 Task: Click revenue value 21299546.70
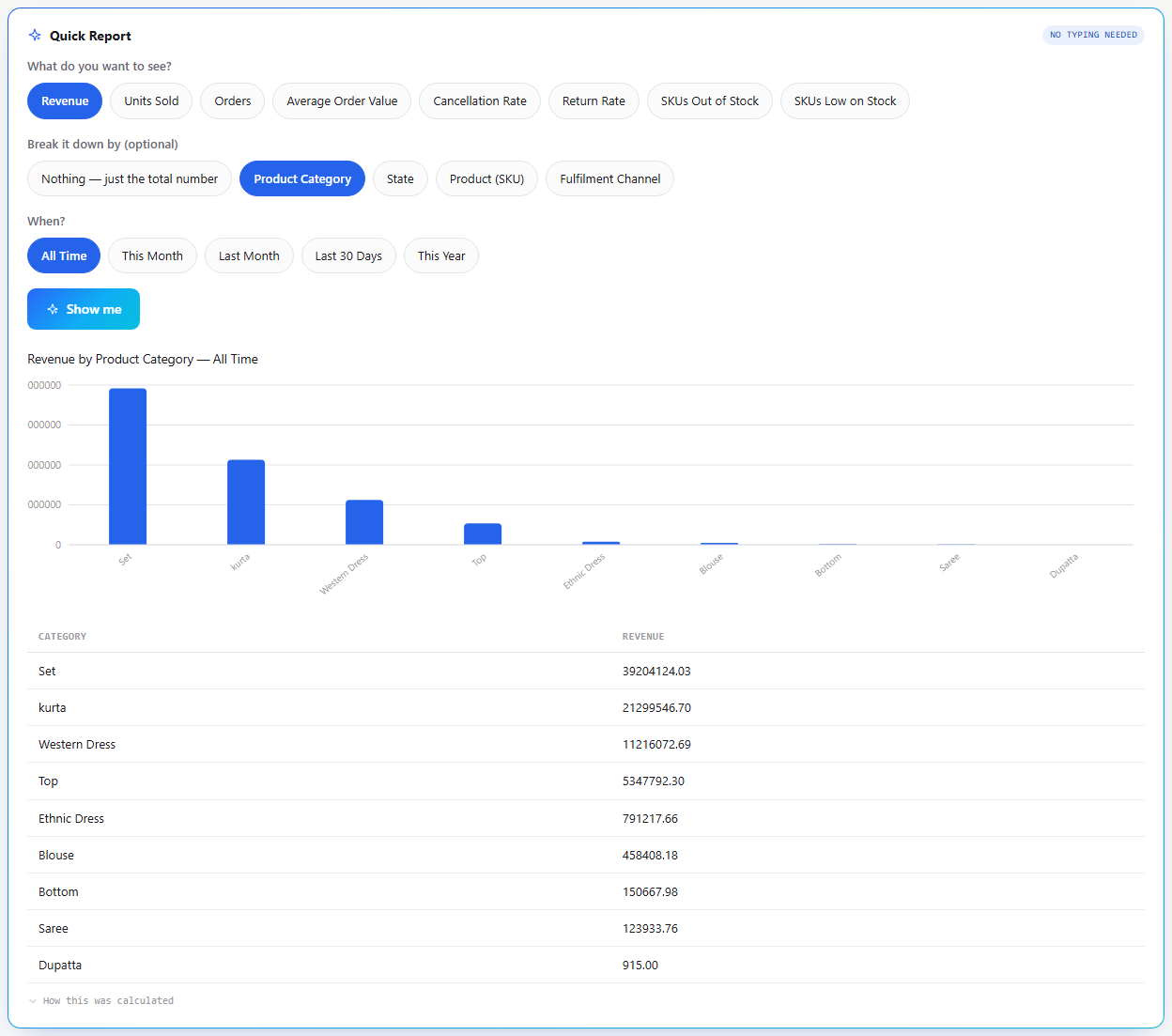click(656, 708)
